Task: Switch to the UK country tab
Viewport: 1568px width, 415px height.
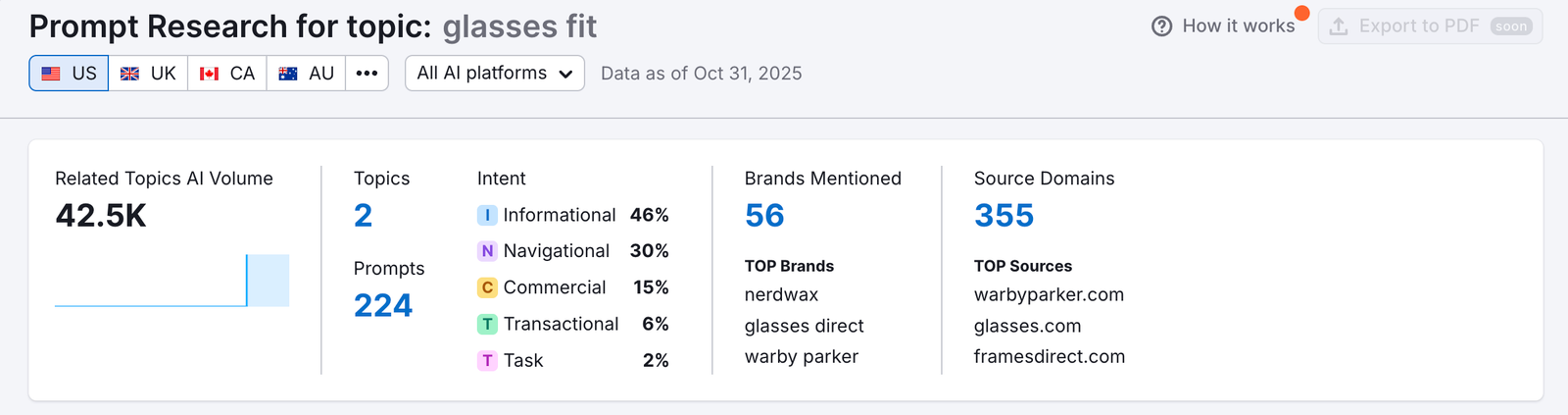Action: pos(148,74)
